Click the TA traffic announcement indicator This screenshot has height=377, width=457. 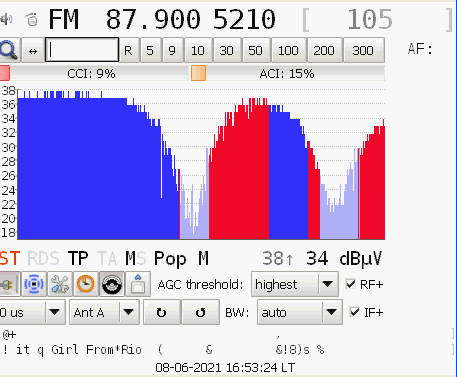coord(107,259)
